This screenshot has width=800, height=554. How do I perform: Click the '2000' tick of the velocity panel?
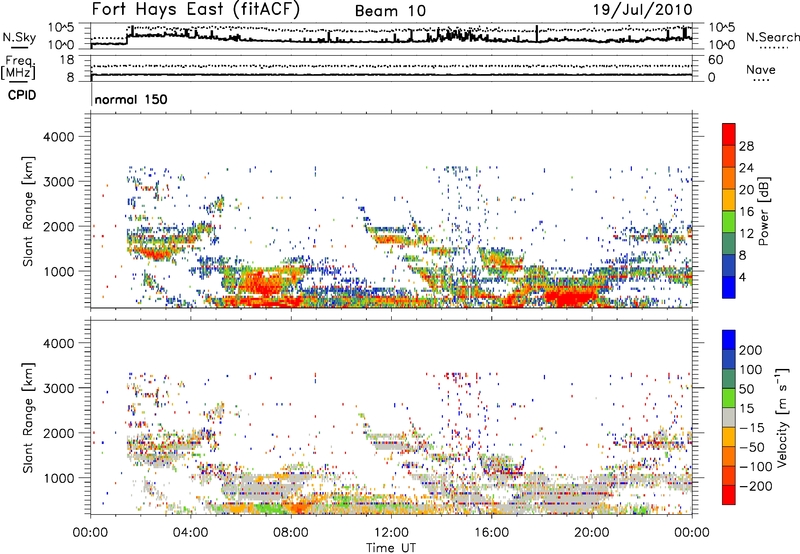[x=58, y=433]
